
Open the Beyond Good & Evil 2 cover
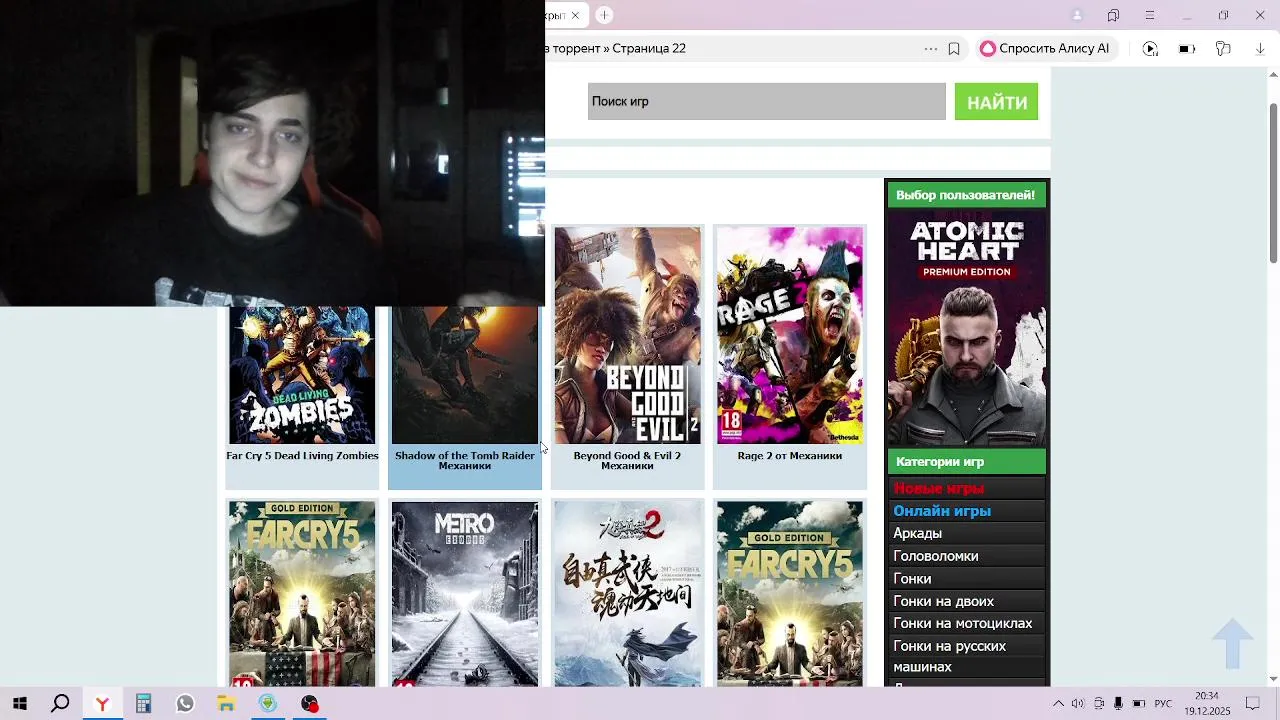pyautogui.click(x=628, y=335)
